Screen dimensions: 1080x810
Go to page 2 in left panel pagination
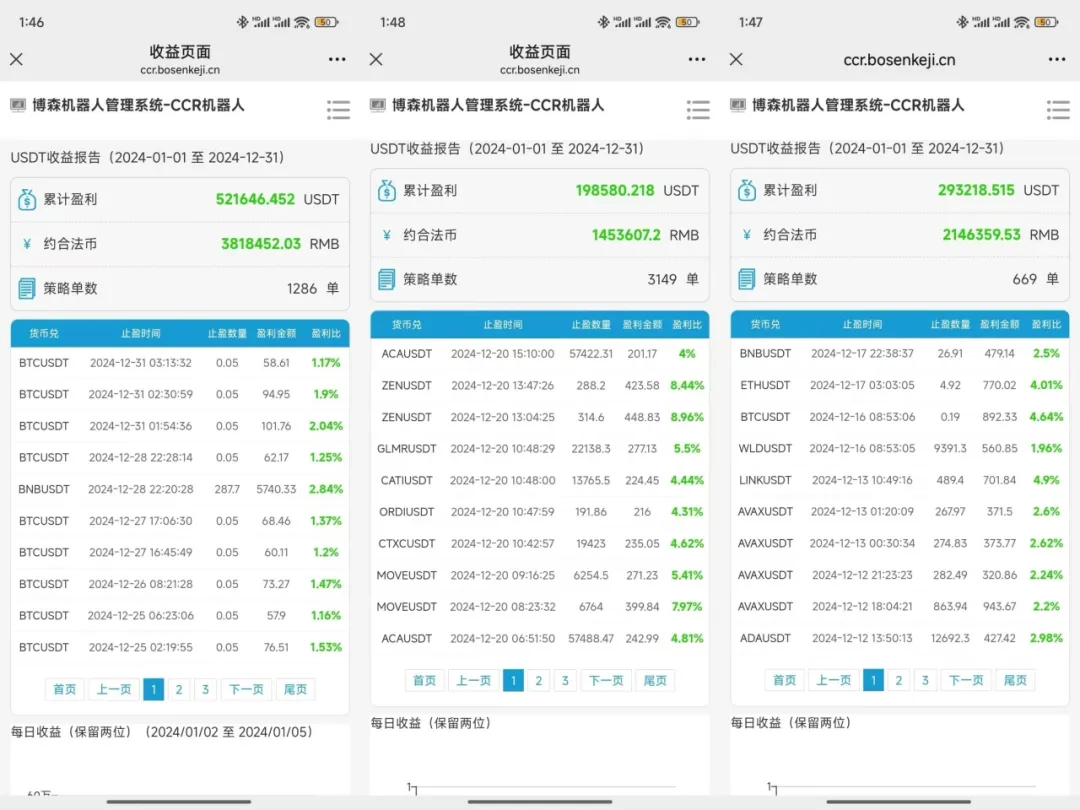179,689
